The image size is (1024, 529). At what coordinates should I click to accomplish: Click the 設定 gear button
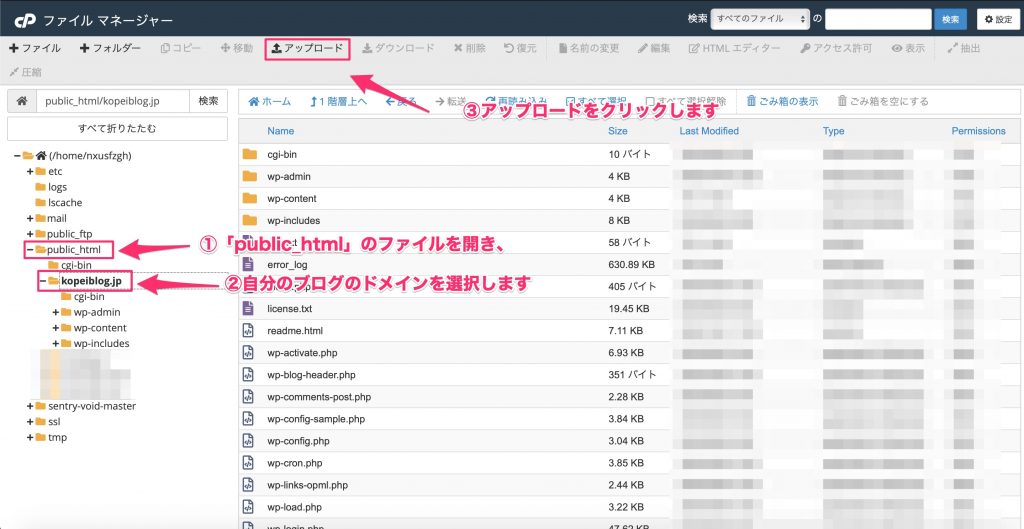point(998,19)
